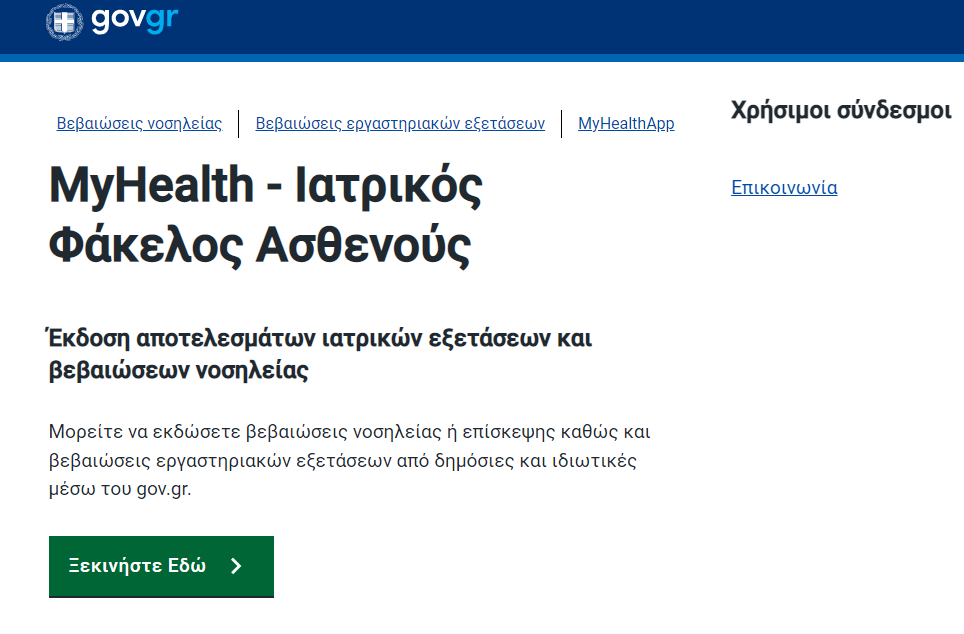Open Βεβαιώσεις εργαστηριακών εξετάσεων link
The image size is (964, 634).
400,124
